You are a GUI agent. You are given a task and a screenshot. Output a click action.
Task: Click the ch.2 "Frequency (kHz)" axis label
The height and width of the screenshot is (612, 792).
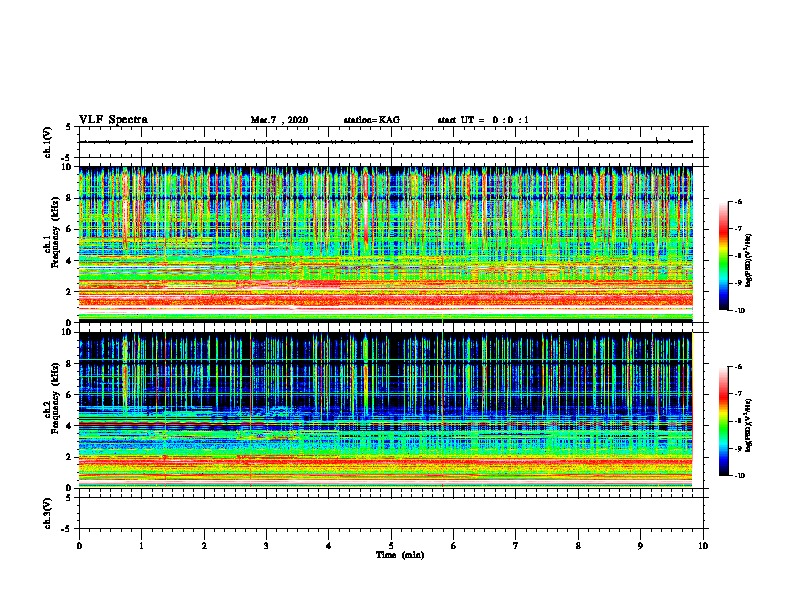point(55,398)
